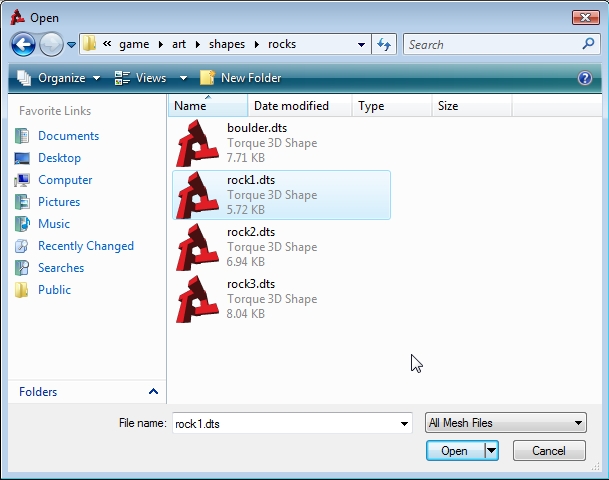
Task: Click the boulder.dts Torque shape icon
Action: [x=197, y=143]
